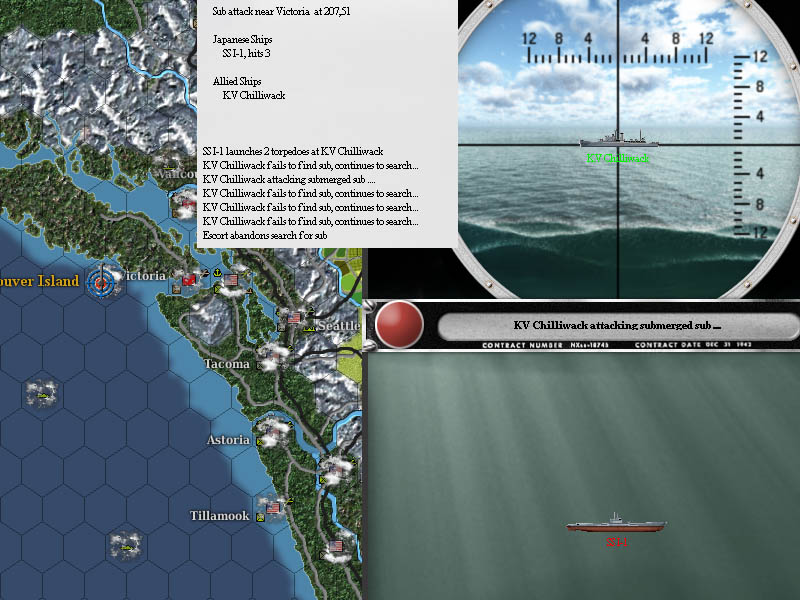Select the US flag base at Tillamook
The image size is (800, 600).
(273, 508)
